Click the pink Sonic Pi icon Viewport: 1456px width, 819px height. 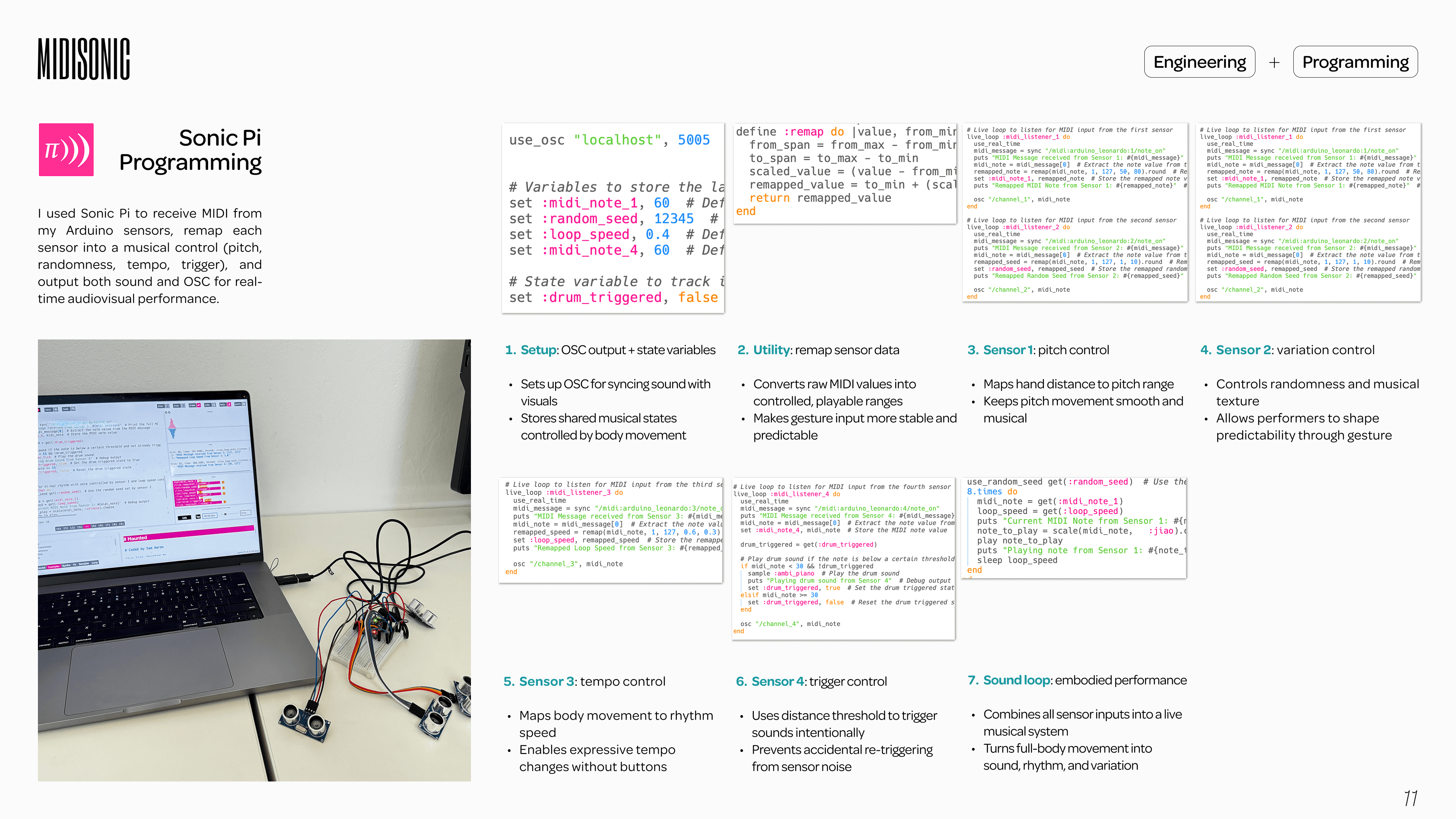pyautogui.click(x=66, y=150)
